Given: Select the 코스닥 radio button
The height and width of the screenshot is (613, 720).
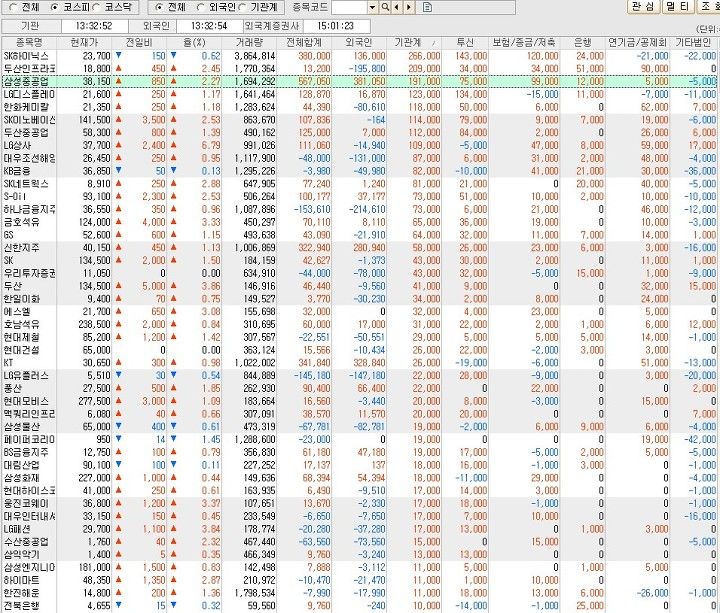Looking at the screenshot, I should [x=96, y=7].
